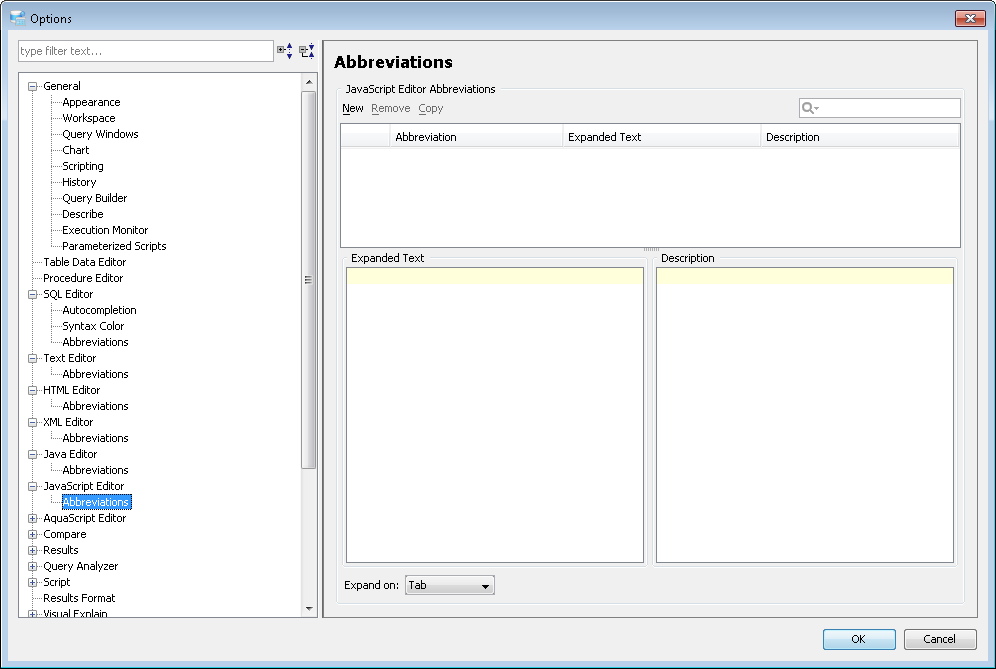Image resolution: width=996 pixels, height=669 pixels.
Task: Collapse the Java Editor node
Action: tap(32, 454)
